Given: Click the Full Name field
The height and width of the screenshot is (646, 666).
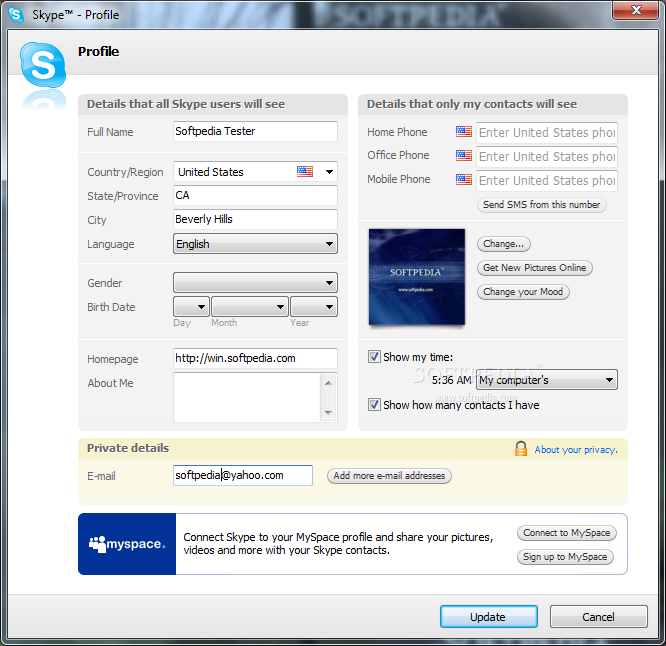Looking at the screenshot, I should [255, 131].
